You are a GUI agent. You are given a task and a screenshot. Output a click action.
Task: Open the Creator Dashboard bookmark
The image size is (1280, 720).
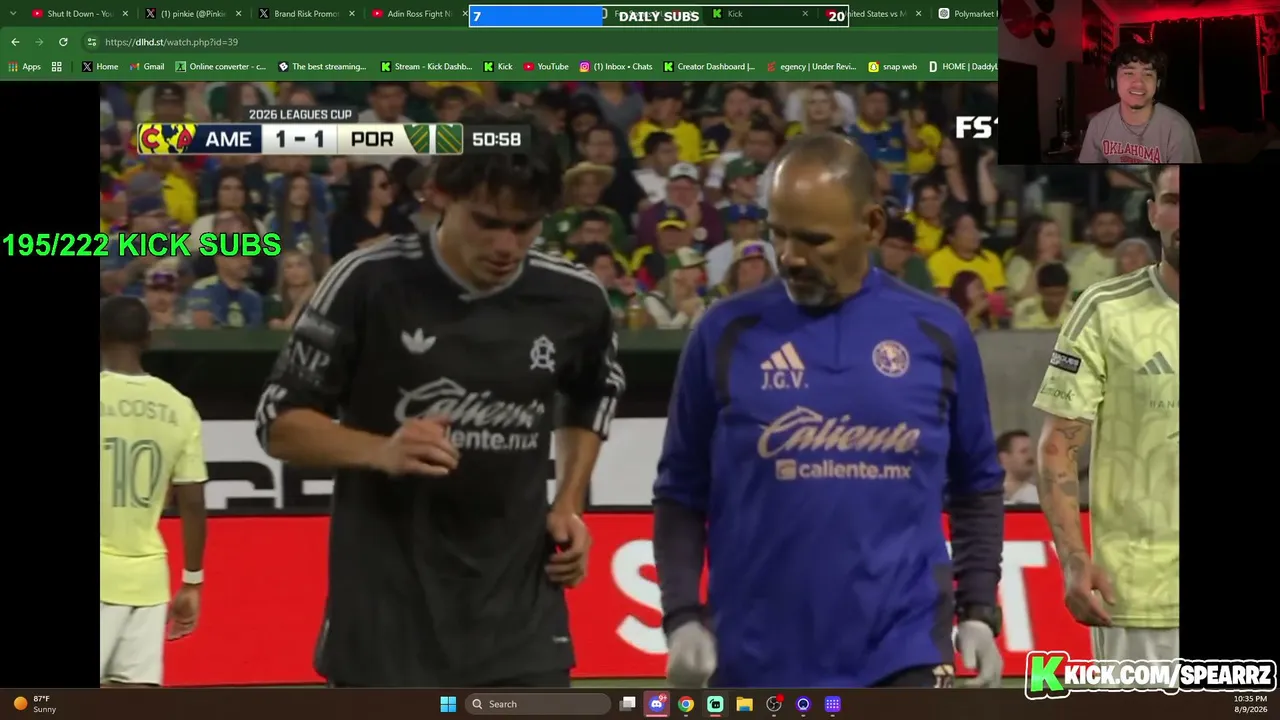[x=709, y=67]
